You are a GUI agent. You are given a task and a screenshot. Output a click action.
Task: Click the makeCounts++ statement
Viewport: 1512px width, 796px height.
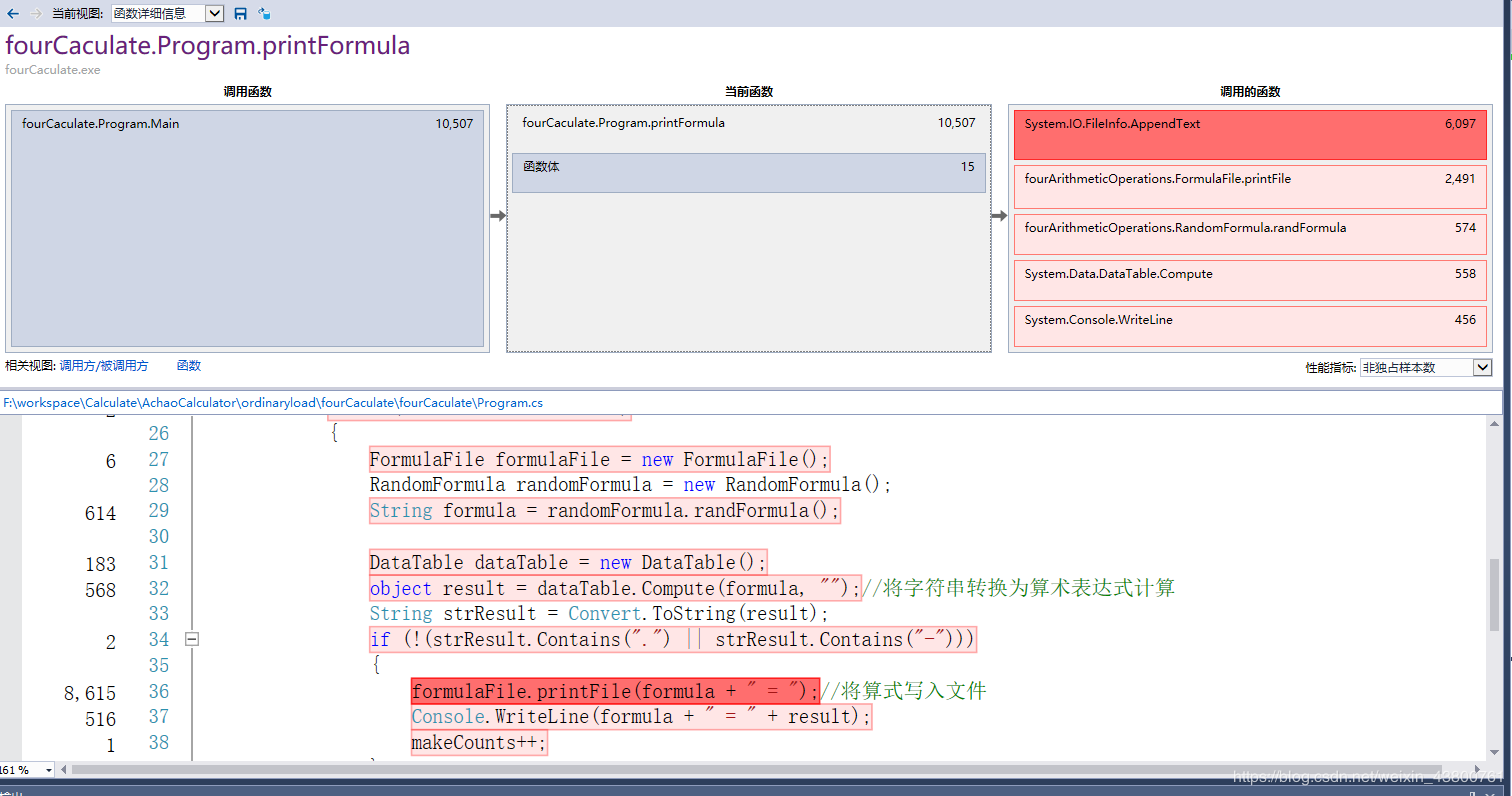point(479,743)
